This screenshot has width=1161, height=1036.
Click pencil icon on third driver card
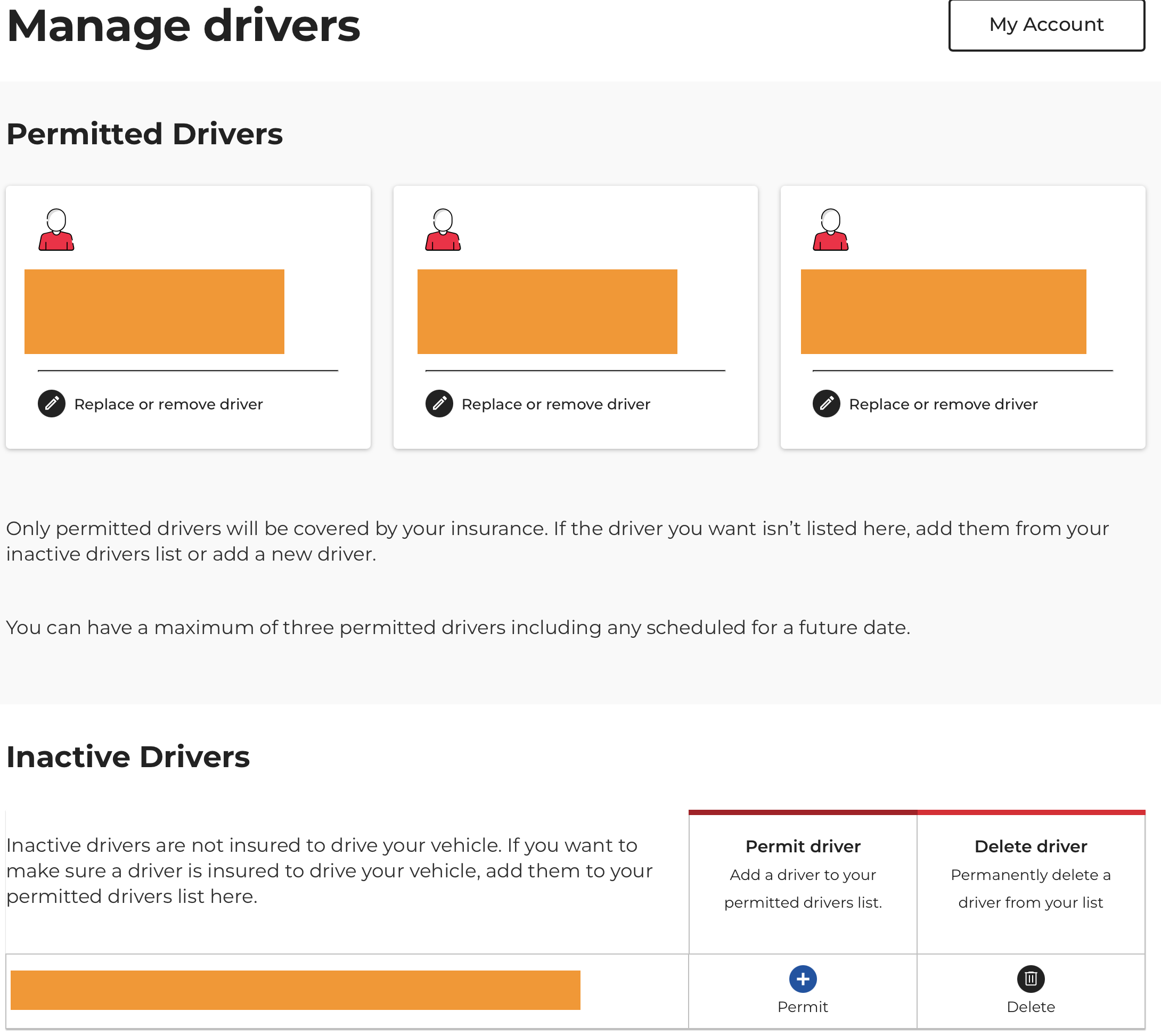(x=826, y=404)
